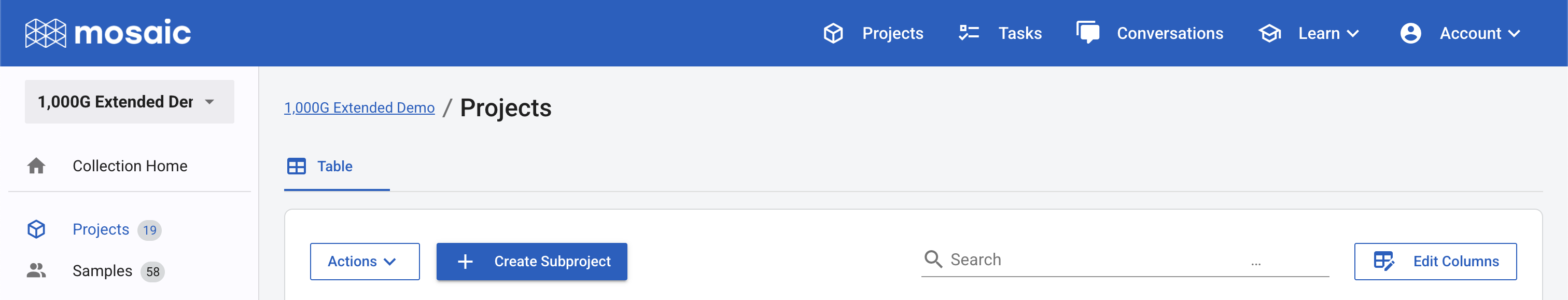The height and width of the screenshot is (300, 1568).
Task: Open Conversations via its speech-bubble icon
Action: coord(1088,34)
